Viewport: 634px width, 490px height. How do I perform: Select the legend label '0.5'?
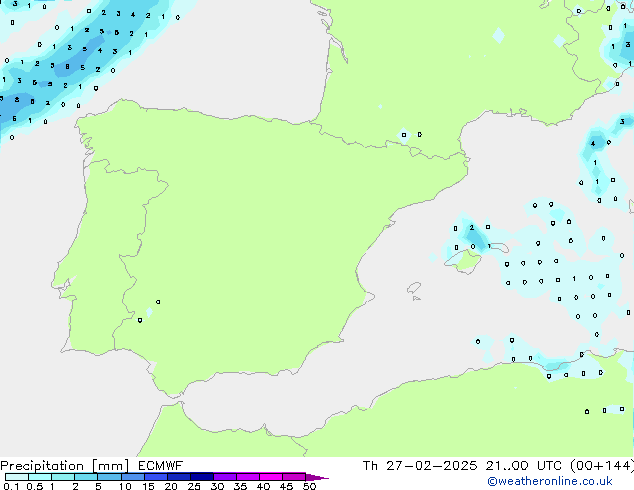point(35,486)
